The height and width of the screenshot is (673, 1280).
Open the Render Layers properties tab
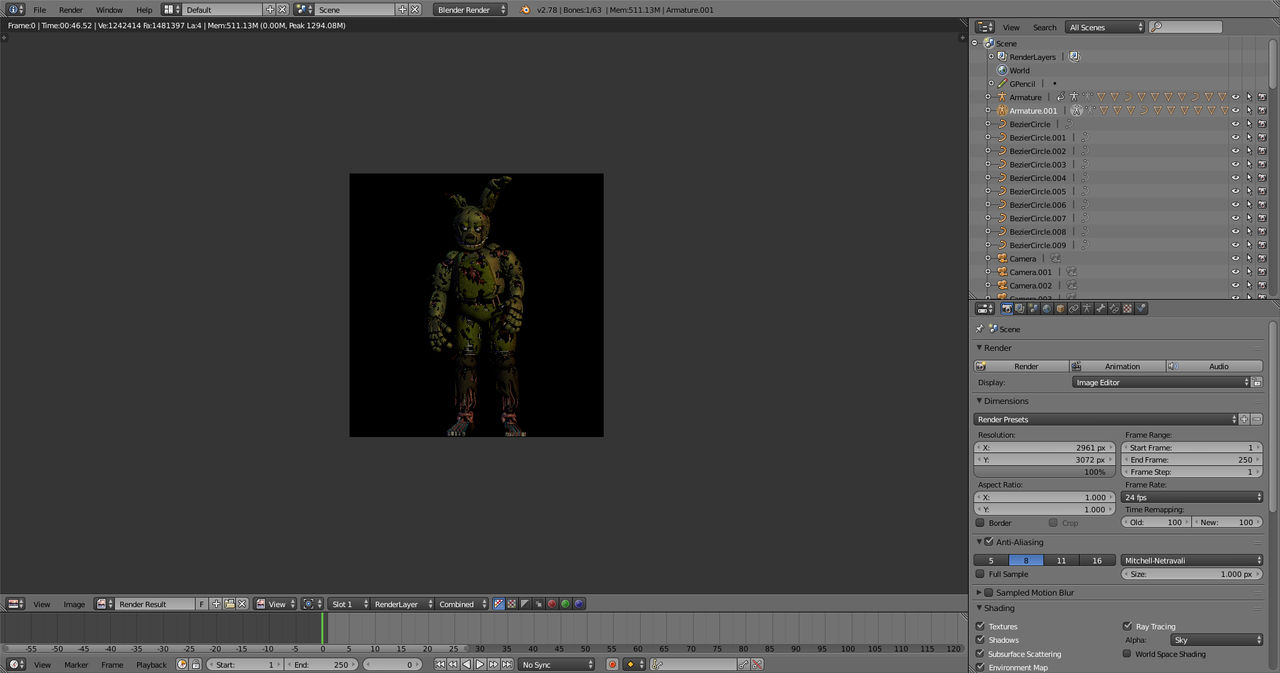click(x=1020, y=308)
